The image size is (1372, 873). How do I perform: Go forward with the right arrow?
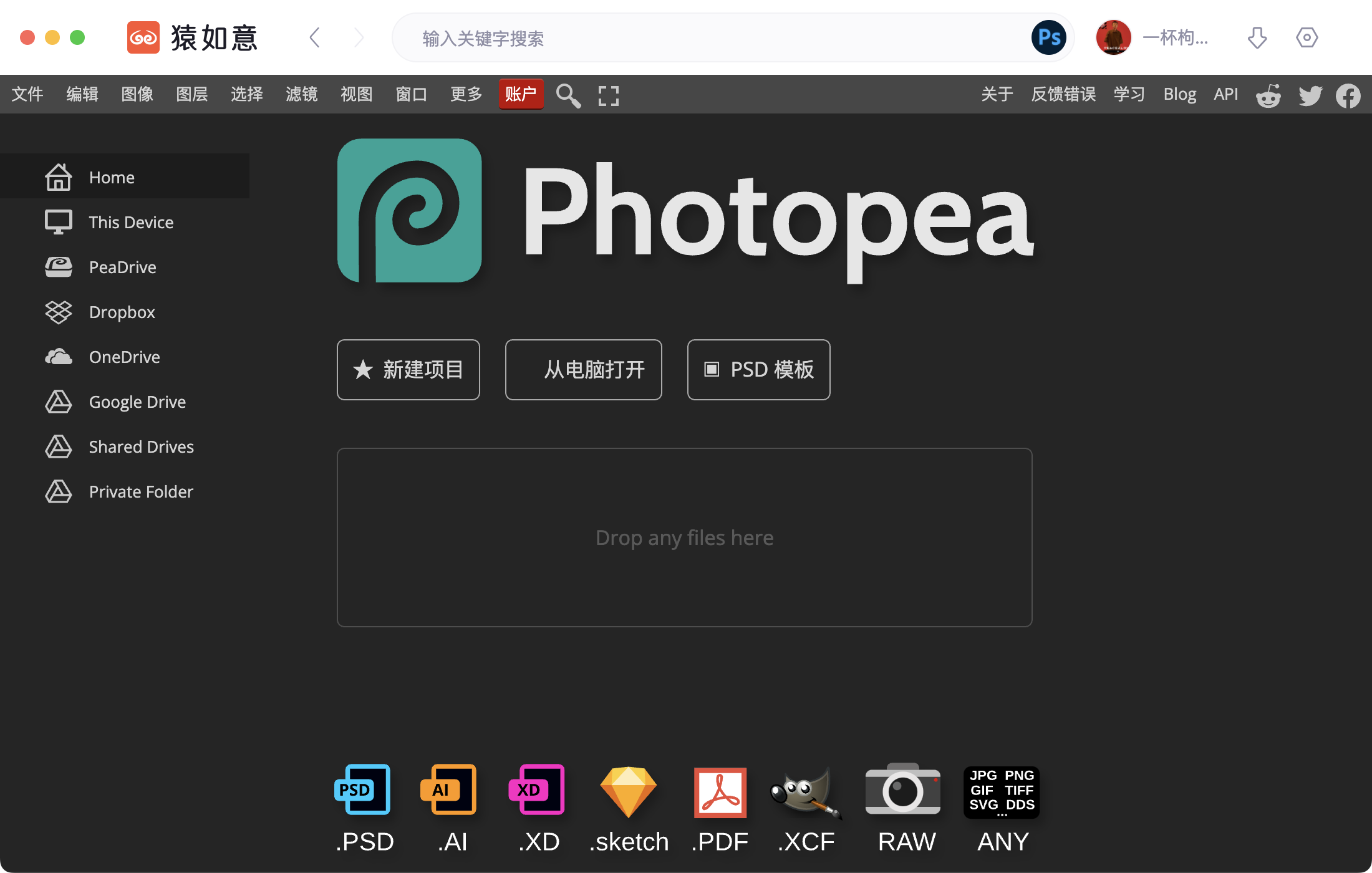click(359, 37)
